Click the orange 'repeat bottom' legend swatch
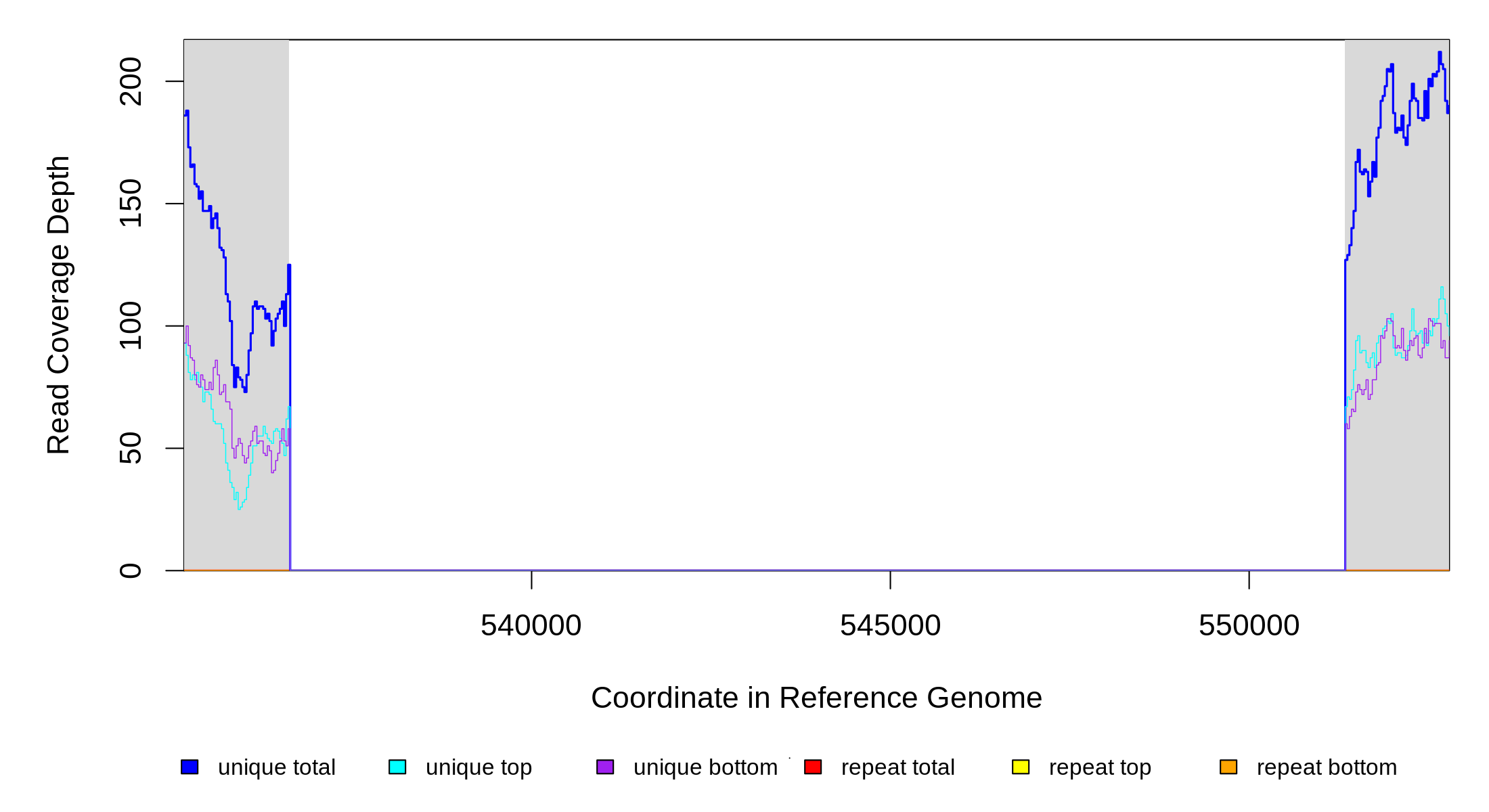The height and width of the screenshot is (812, 1489). click(1228, 767)
